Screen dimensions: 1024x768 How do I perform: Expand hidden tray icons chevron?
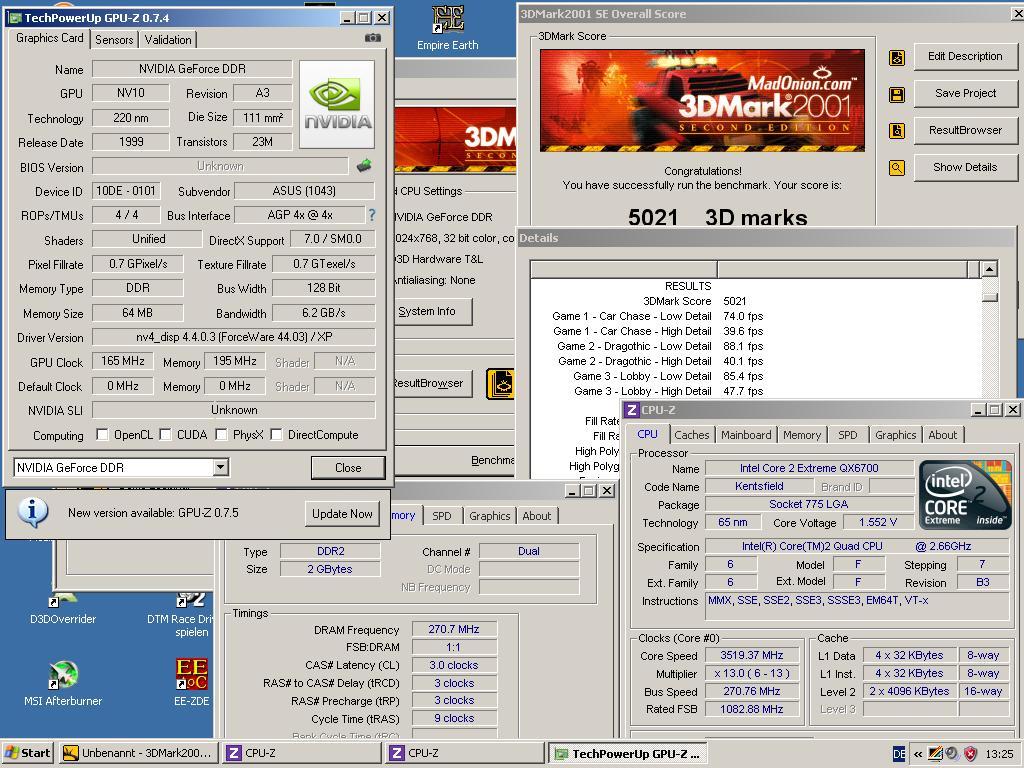918,754
